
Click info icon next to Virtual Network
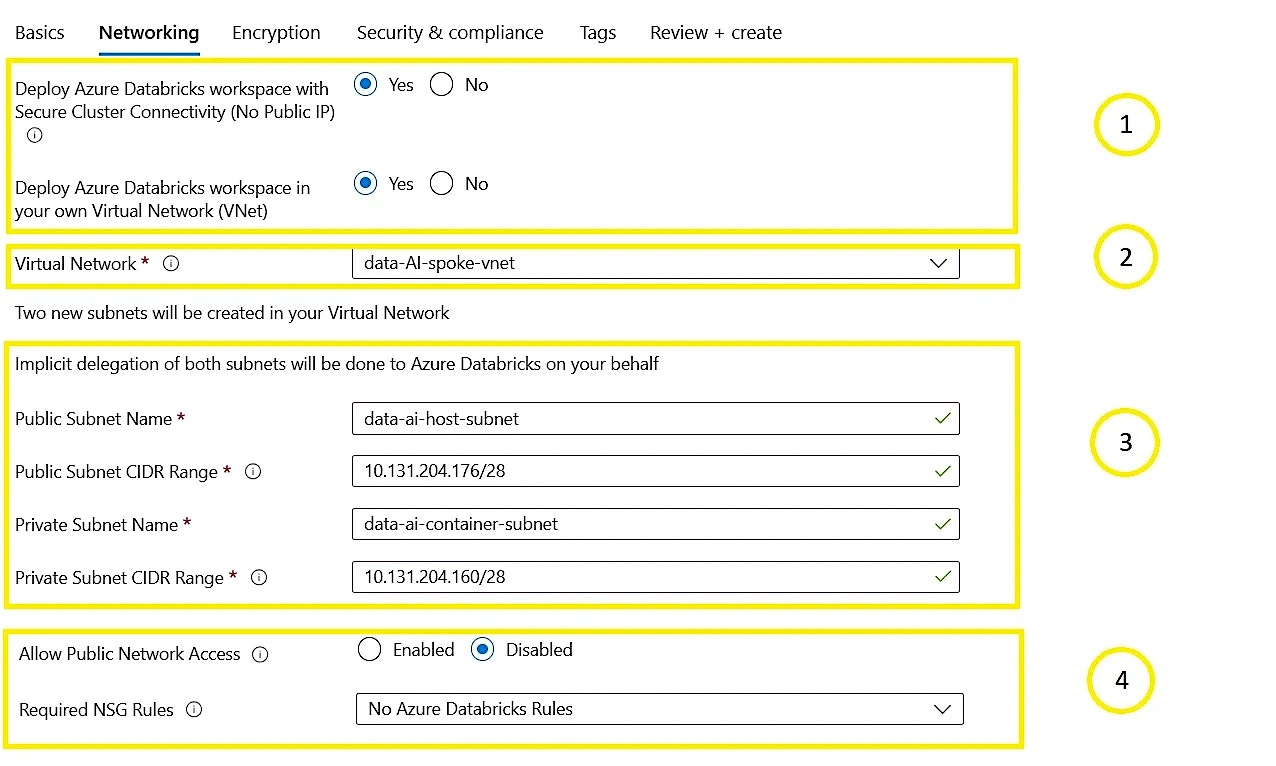(x=171, y=264)
